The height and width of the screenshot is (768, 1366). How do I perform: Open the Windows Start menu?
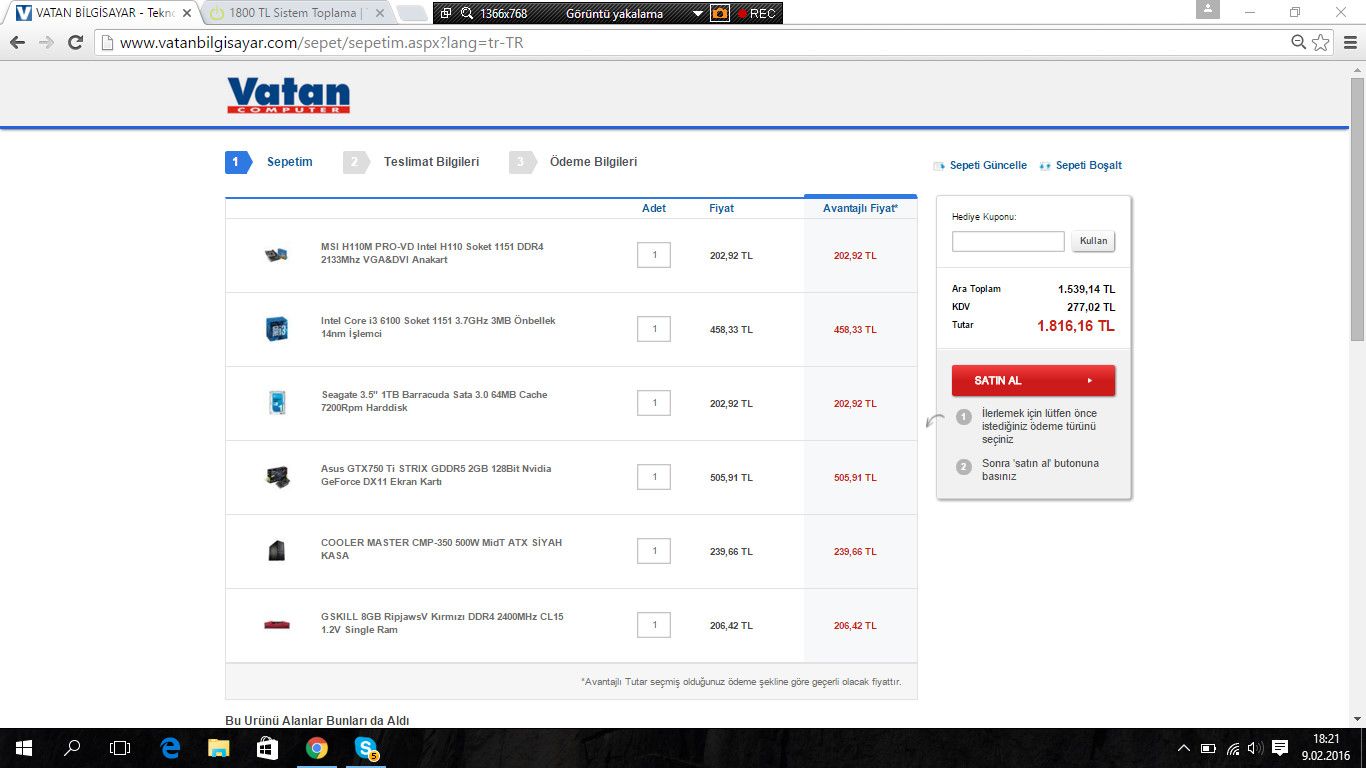tap(24, 748)
